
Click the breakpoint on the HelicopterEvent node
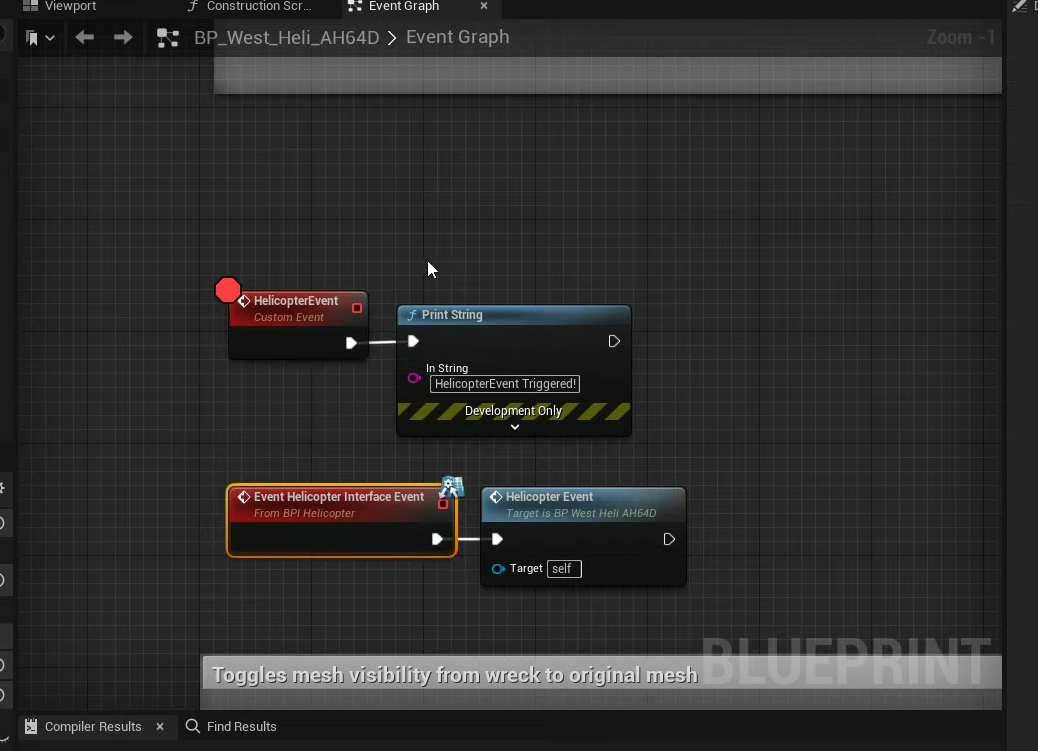(228, 291)
